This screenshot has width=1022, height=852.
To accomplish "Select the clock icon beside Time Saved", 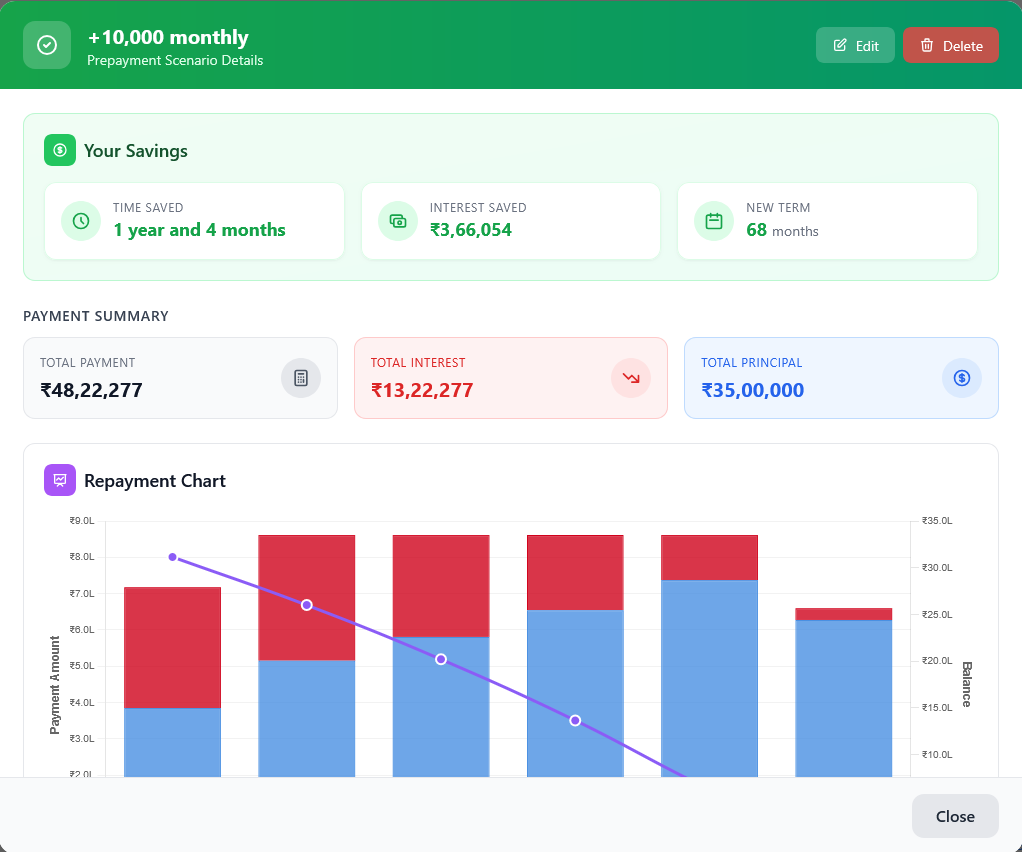I will pyautogui.click(x=80, y=221).
